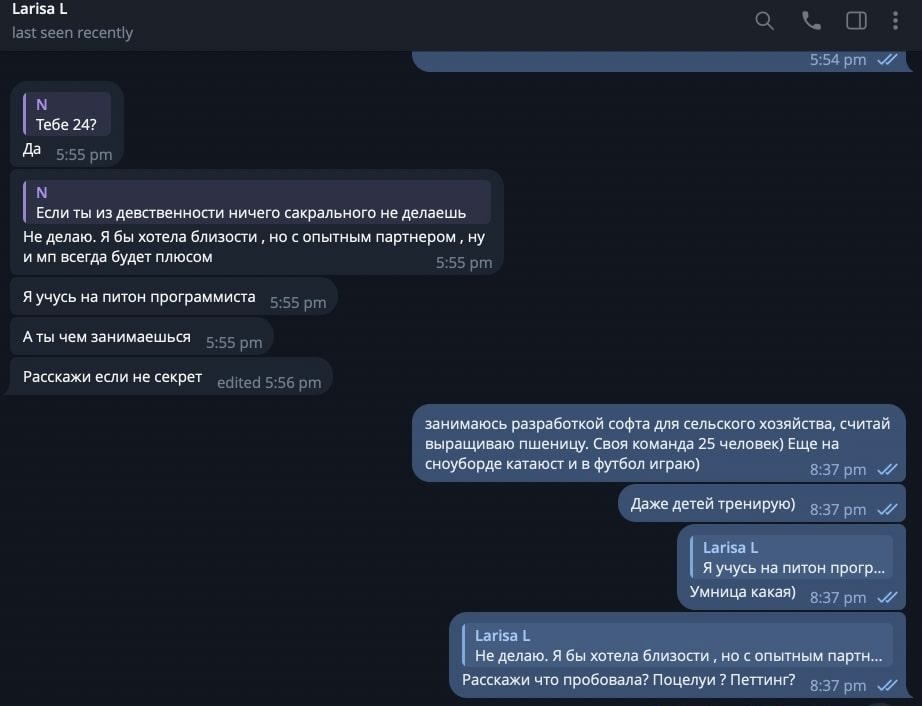
Task: Jump to quoted message "Тебе 24?"
Action: pos(67,115)
